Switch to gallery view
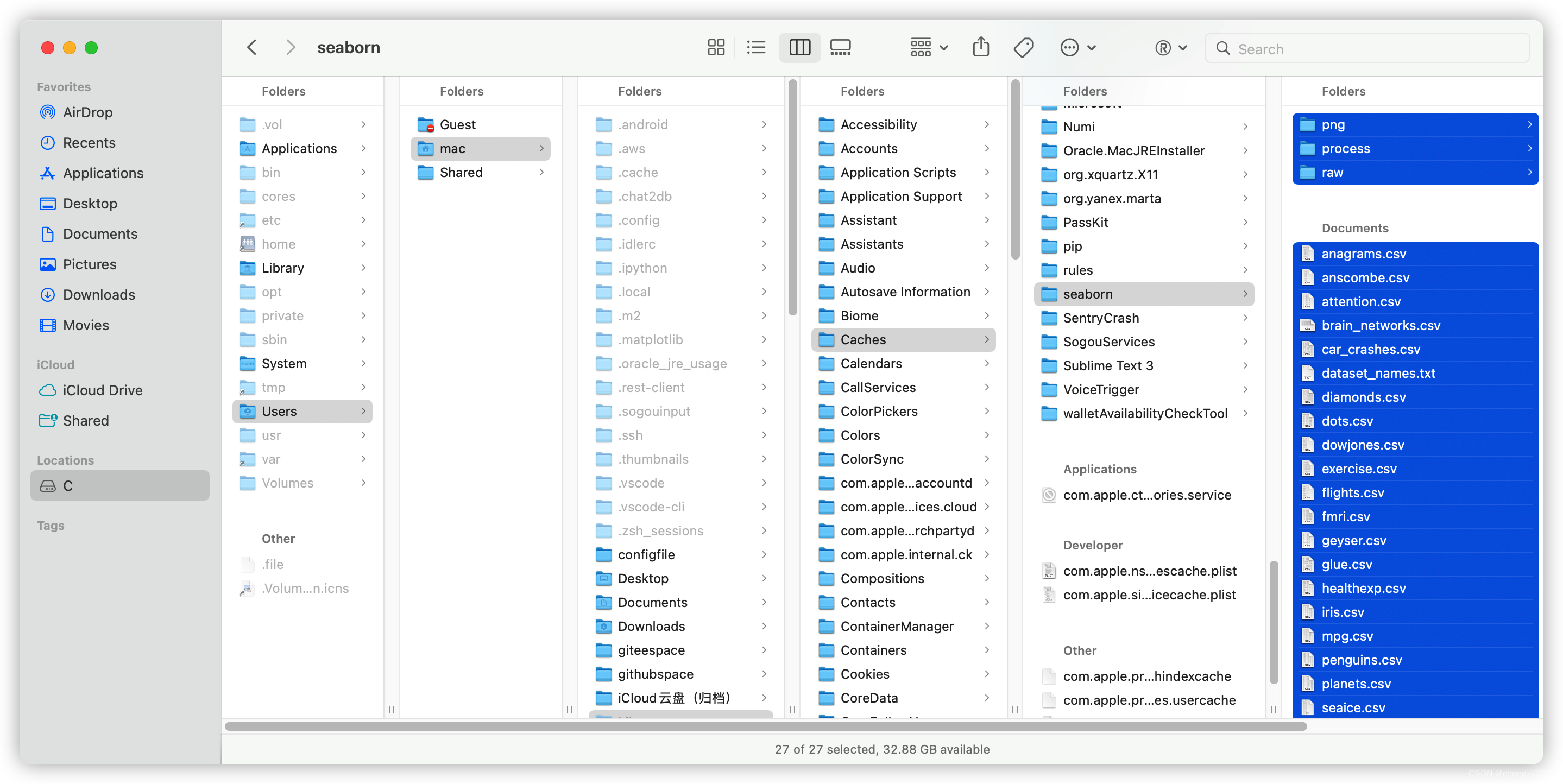The width and height of the screenshot is (1563, 784). click(x=840, y=47)
